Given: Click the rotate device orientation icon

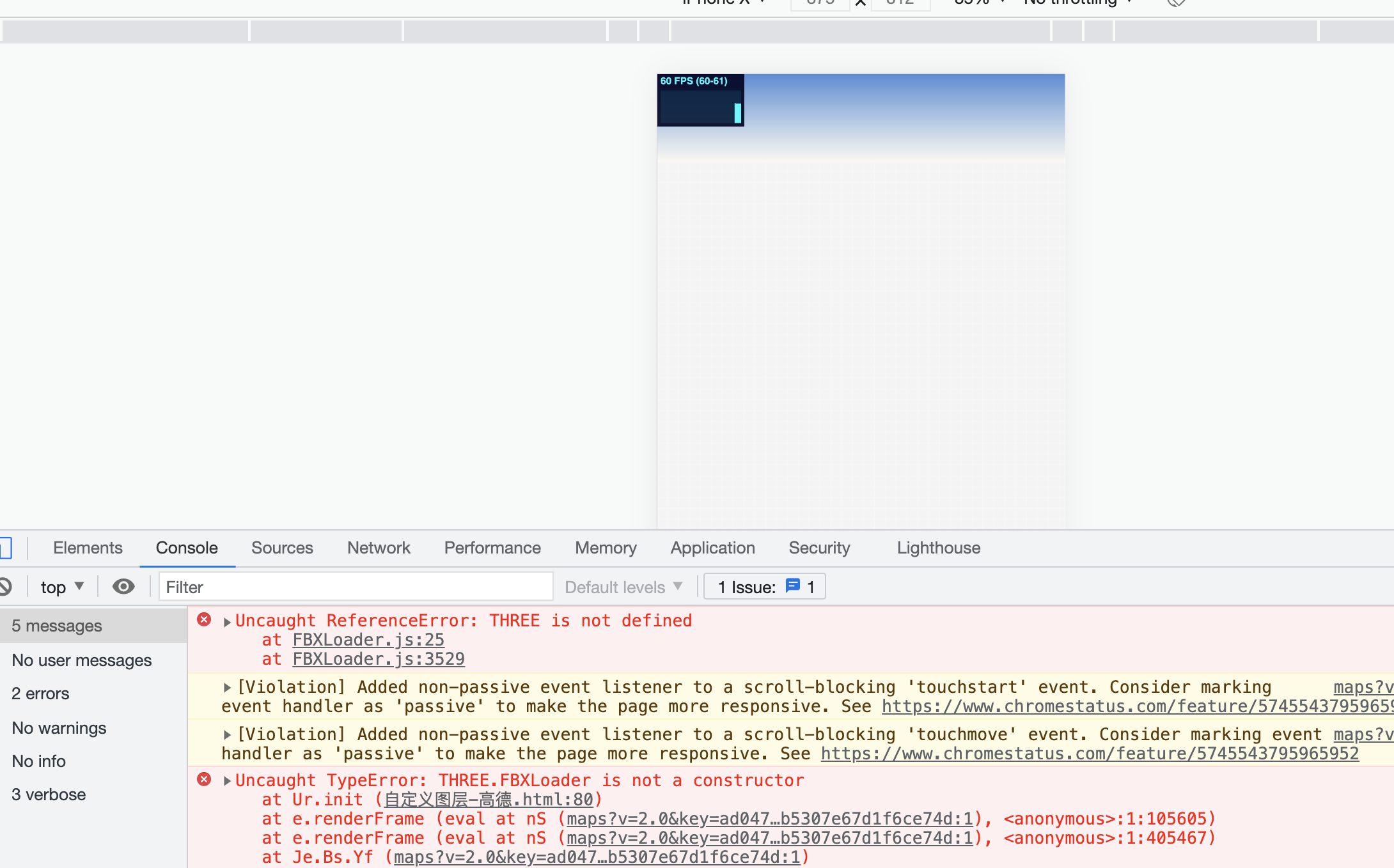Looking at the screenshot, I should (x=1177, y=3).
